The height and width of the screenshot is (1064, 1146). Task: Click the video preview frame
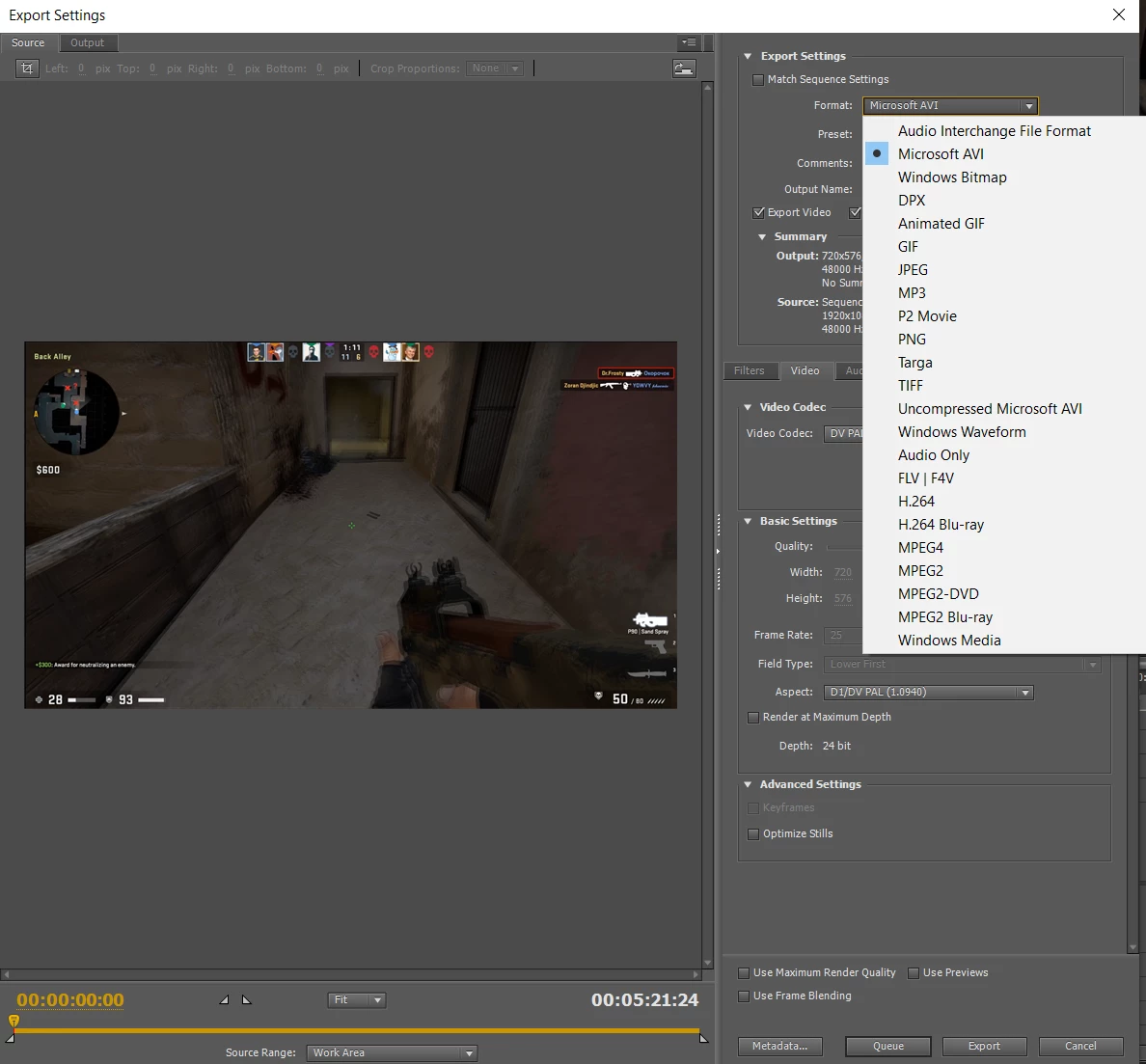click(351, 525)
